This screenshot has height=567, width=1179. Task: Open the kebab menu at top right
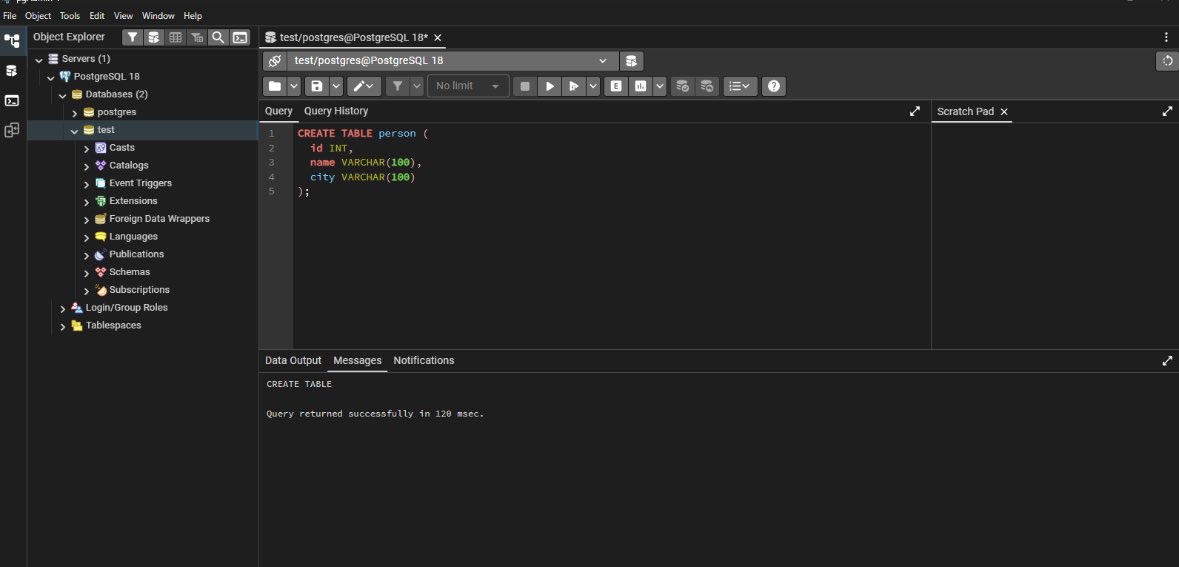[1167, 37]
